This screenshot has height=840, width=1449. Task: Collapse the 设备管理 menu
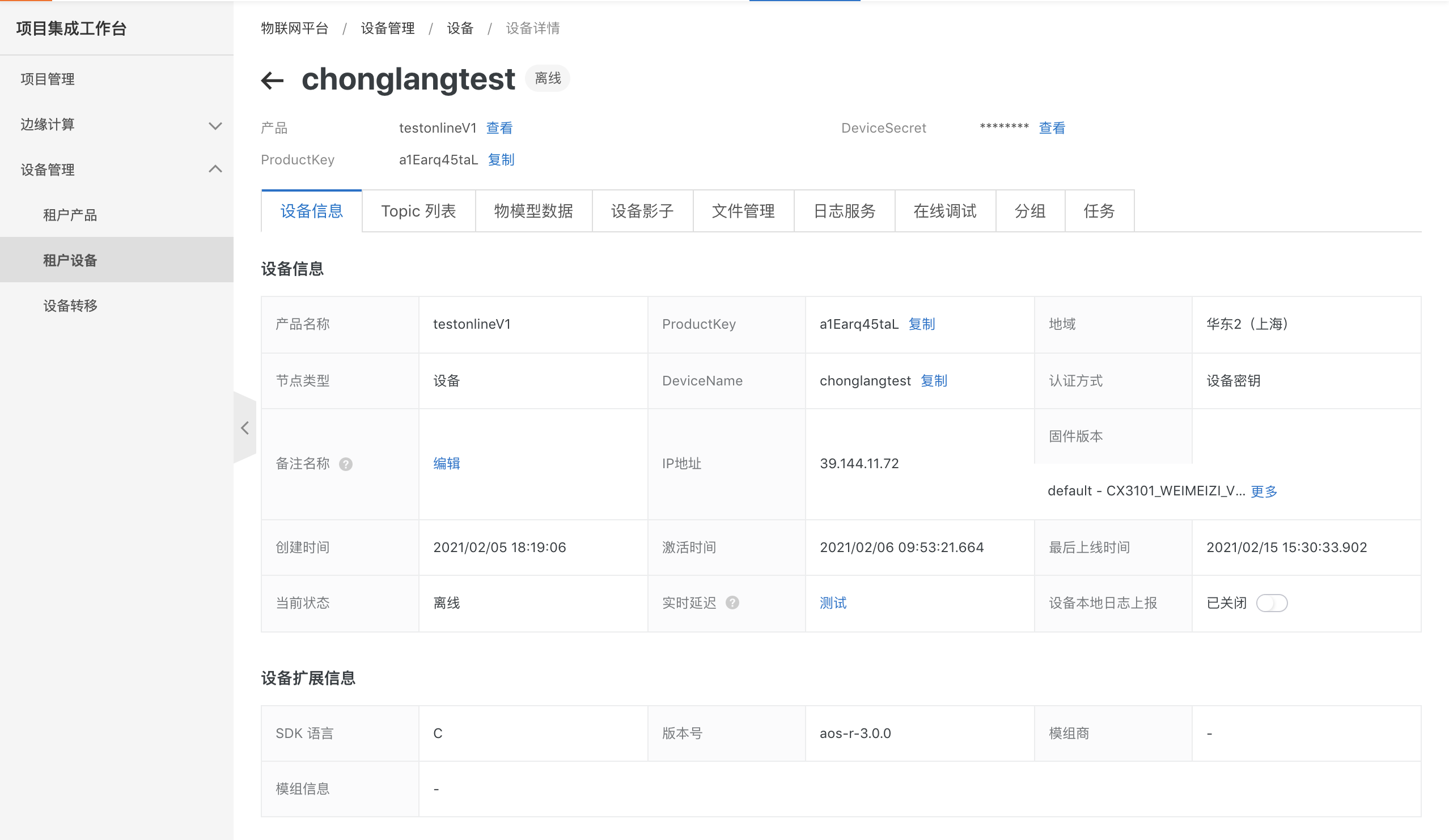[x=117, y=169]
